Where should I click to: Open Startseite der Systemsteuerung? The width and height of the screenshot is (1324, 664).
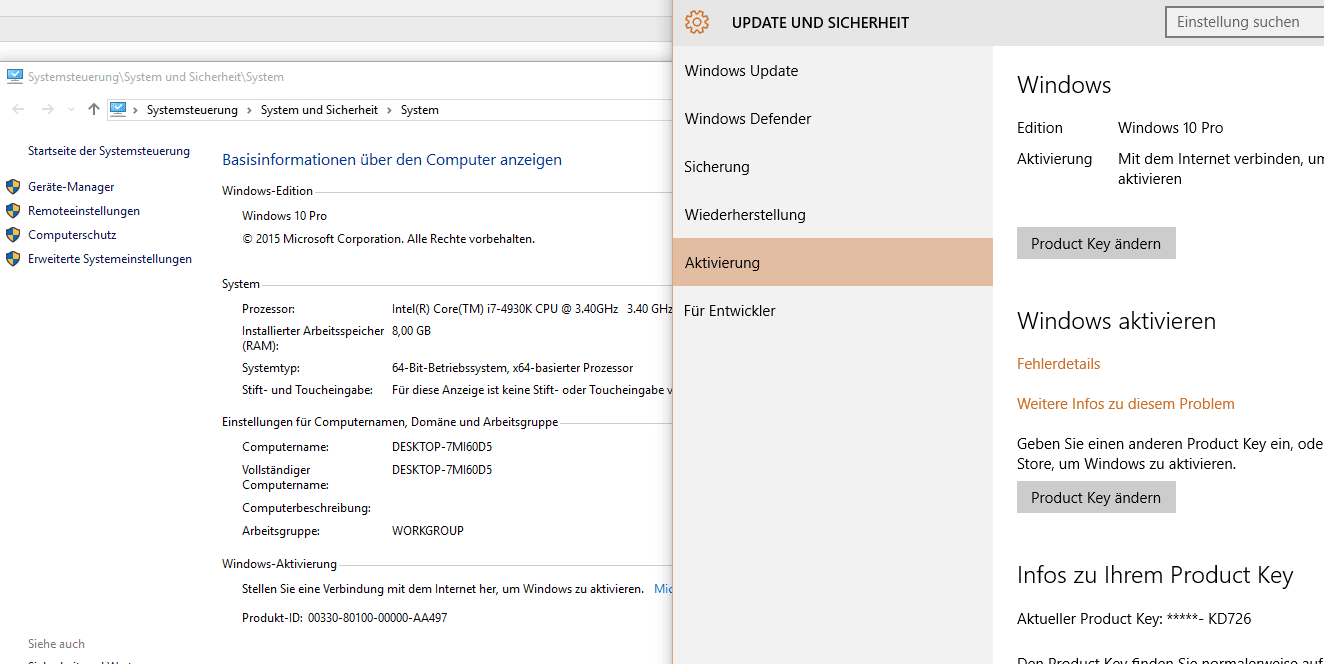tap(109, 151)
